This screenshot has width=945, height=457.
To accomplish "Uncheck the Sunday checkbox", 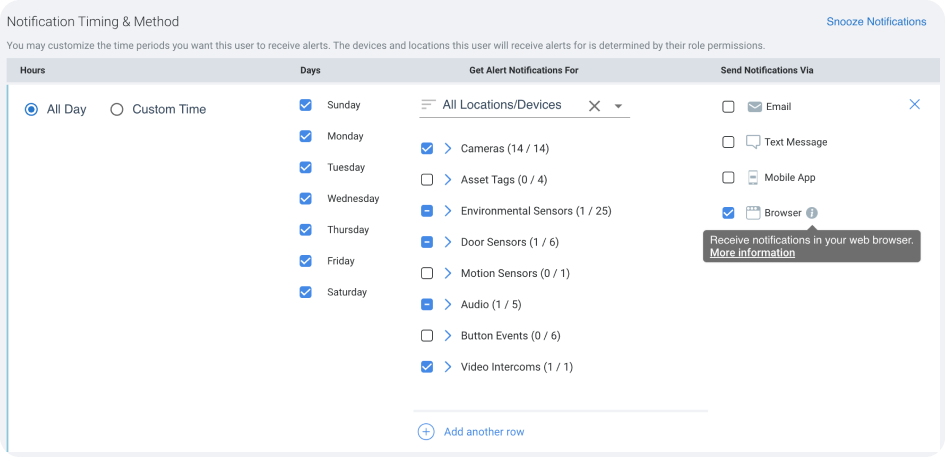I will (306, 105).
